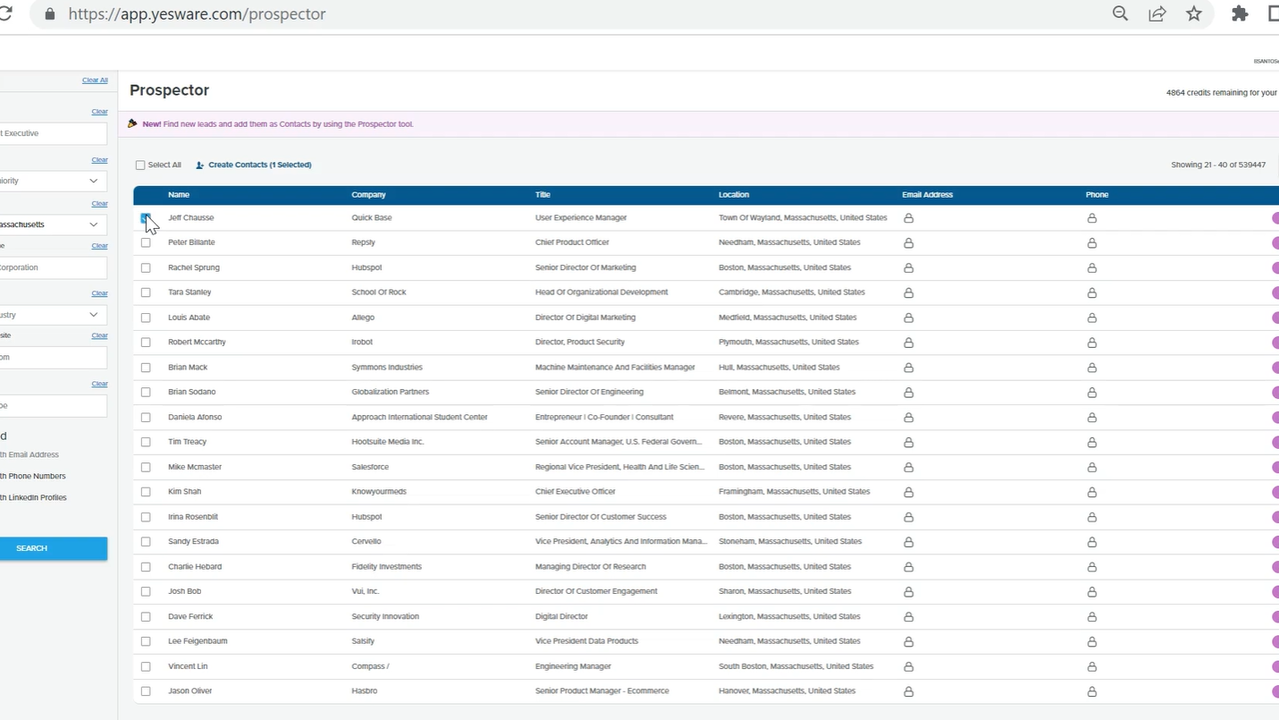The width and height of the screenshot is (1279, 720).
Task: Unlock phone number for Charlie Hebard
Action: 1092,568
